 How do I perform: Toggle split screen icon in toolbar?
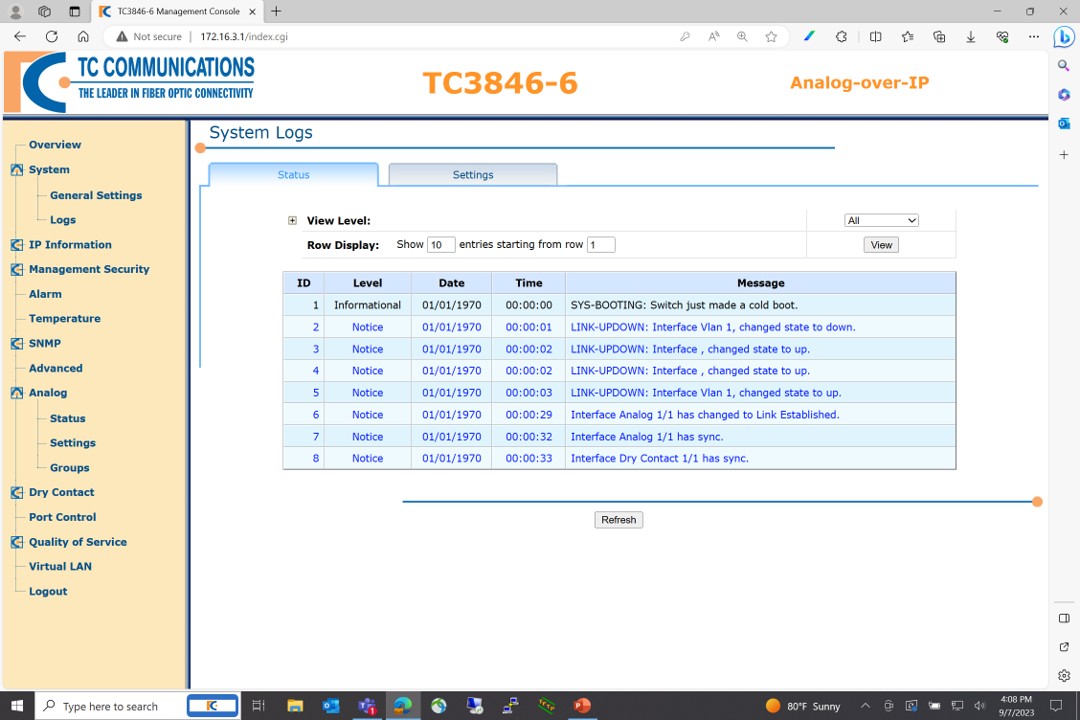click(x=875, y=37)
